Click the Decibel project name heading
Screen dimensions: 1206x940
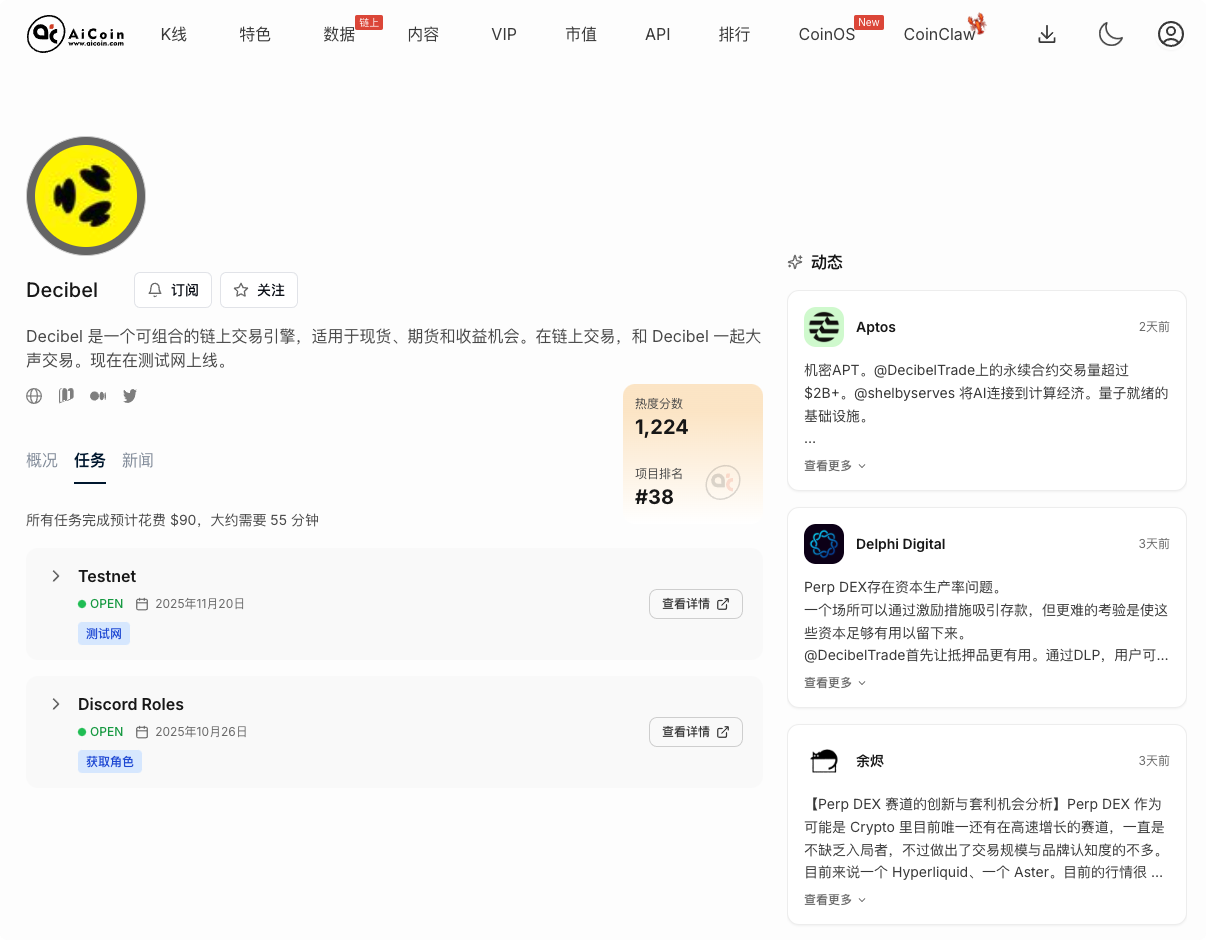[62, 290]
